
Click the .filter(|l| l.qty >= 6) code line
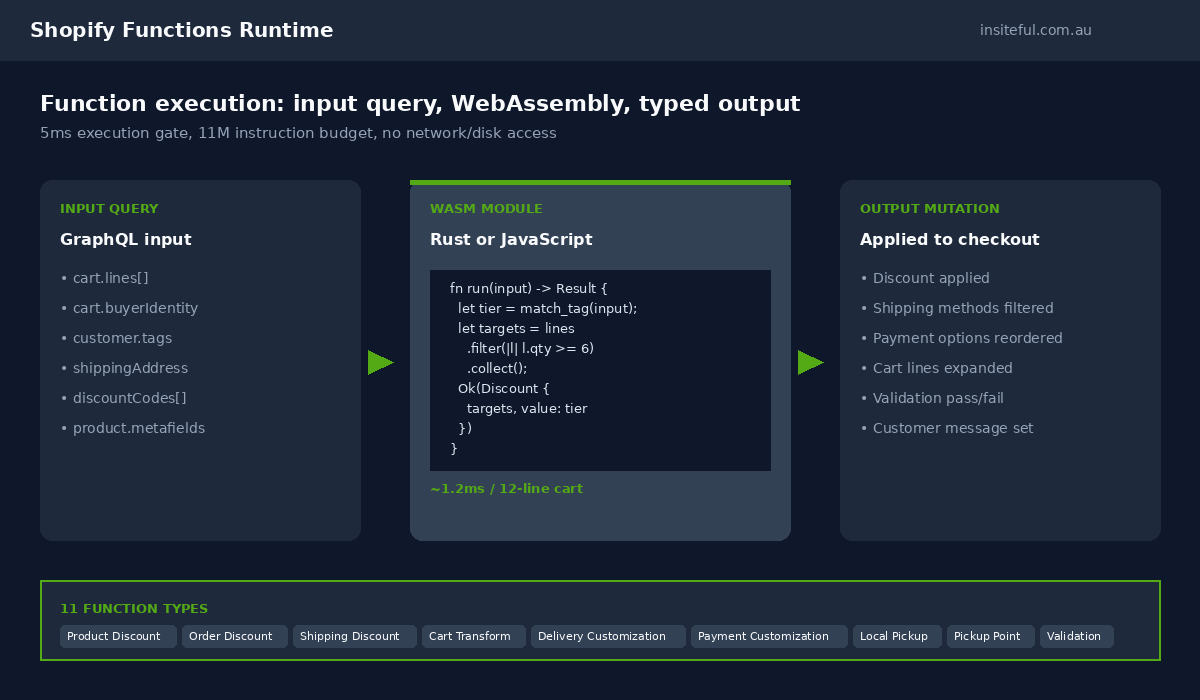530,348
